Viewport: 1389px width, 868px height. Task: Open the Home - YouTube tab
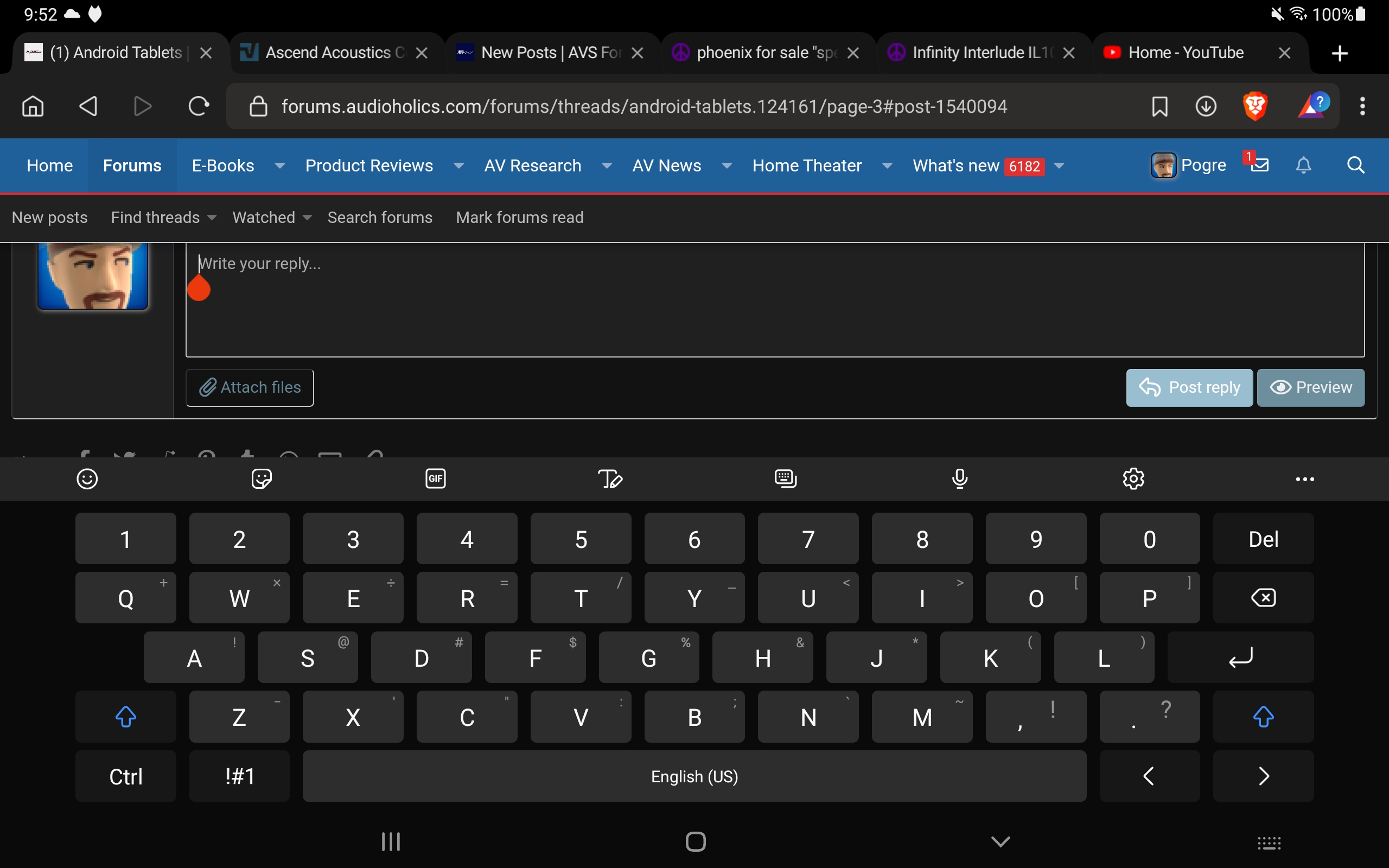pyautogui.click(x=1185, y=53)
